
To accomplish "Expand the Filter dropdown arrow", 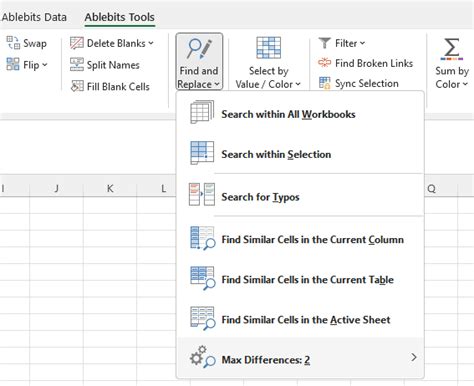I will [362, 43].
